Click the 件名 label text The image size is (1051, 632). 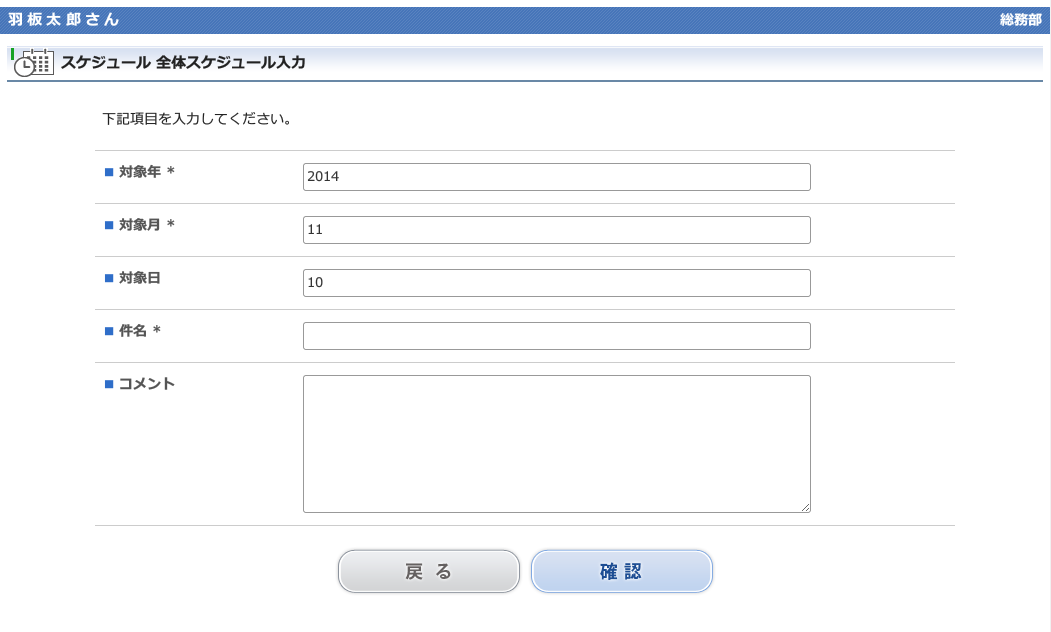(x=133, y=331)
